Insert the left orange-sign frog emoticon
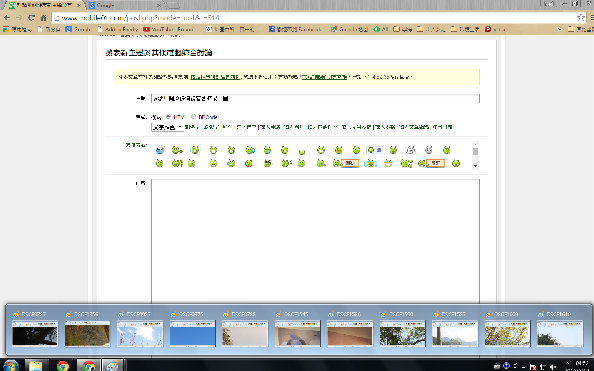The width and height of the screenshot is (594, 371). tap(346, 163)
